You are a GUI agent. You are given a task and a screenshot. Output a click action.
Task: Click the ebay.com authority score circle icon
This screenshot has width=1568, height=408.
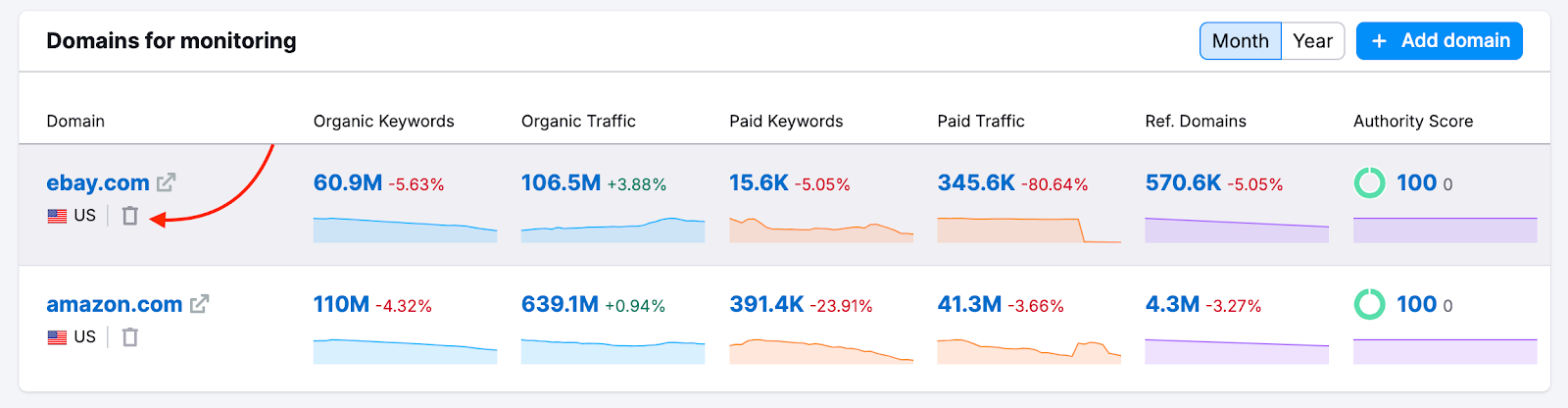pyautogui.click(x=1369, y=182)
